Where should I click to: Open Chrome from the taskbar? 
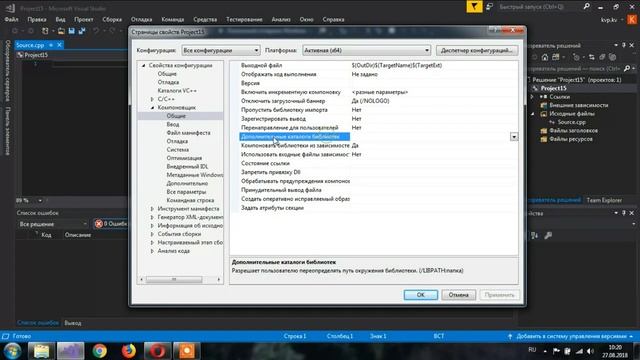pos(99,351)
